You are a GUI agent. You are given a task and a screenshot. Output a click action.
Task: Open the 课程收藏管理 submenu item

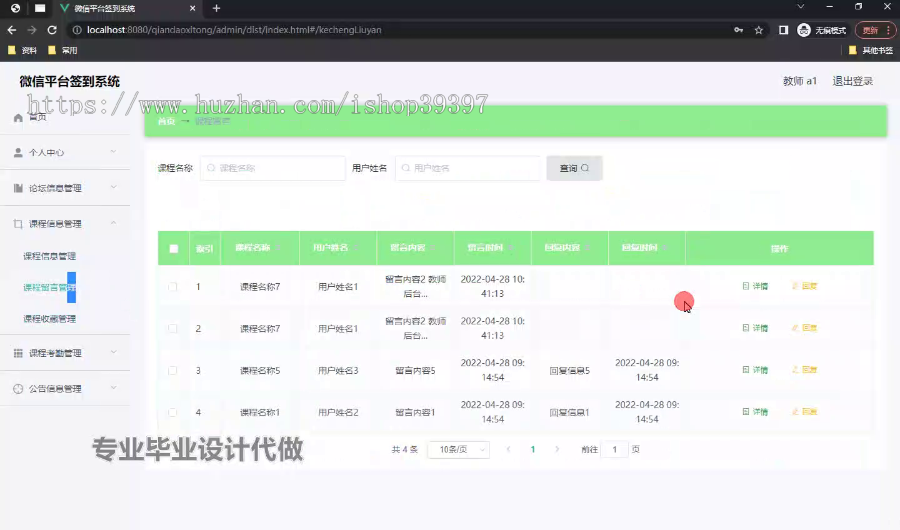pos(49,319)
